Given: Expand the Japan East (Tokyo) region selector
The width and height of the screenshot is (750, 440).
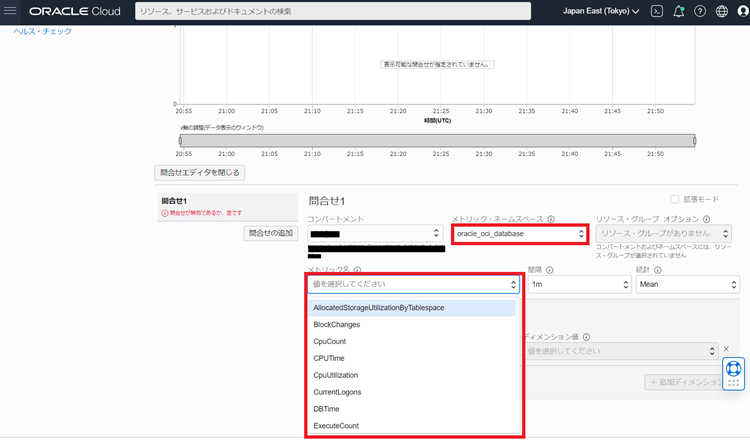Looking at the screenshot, I should tap(600, 12).
